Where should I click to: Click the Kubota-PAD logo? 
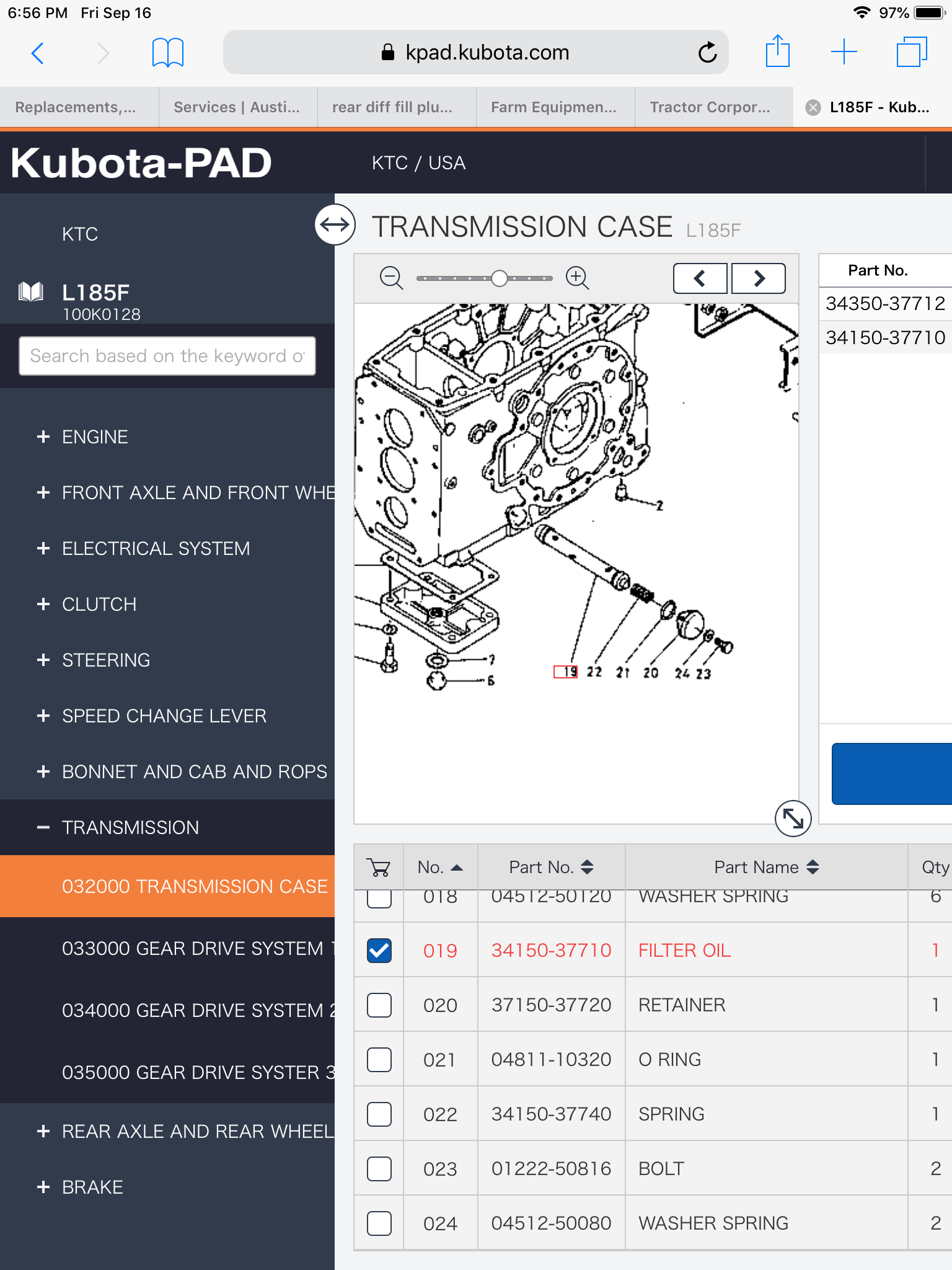pyautogui.click(x=141, y=163)
